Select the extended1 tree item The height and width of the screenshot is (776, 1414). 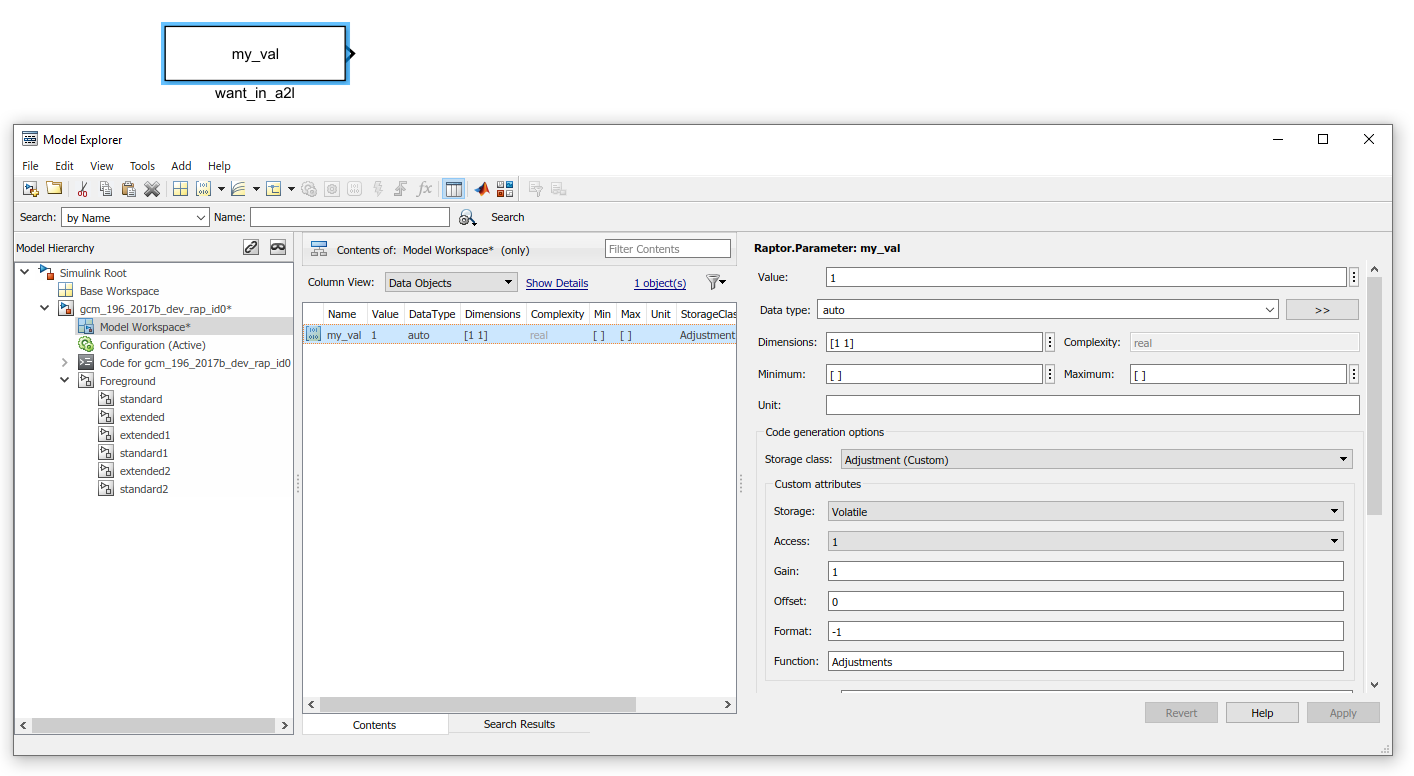tap(145, 435)
